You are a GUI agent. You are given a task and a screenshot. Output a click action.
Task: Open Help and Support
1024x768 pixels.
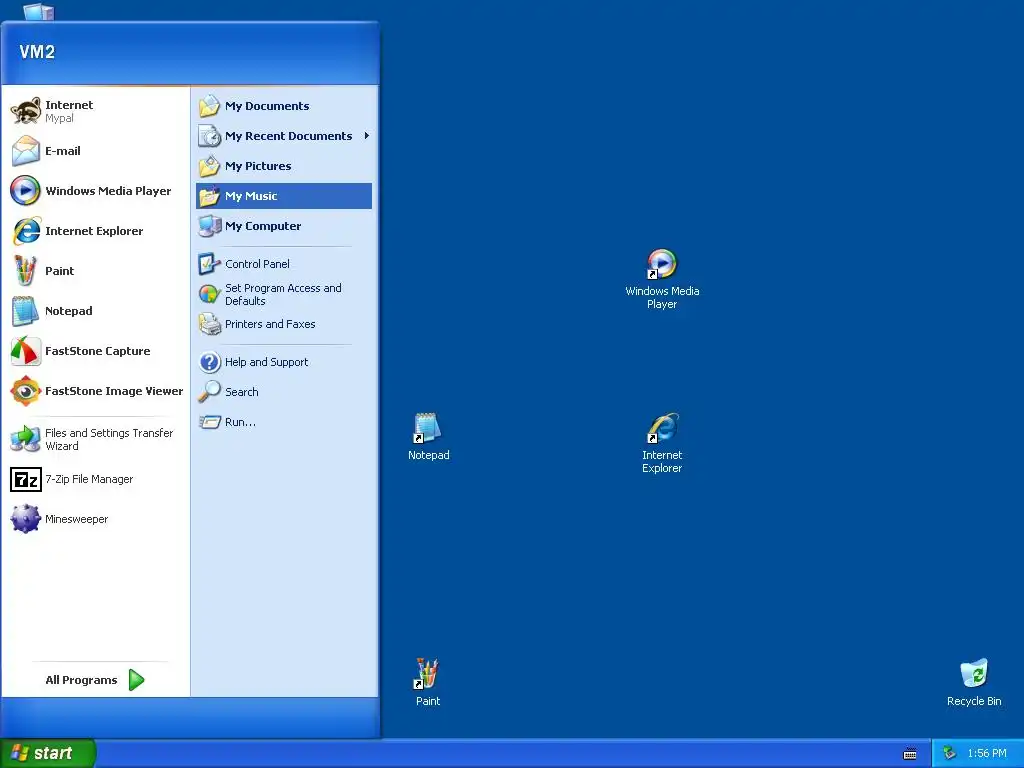pyautogui.click(x=283, y=362)
